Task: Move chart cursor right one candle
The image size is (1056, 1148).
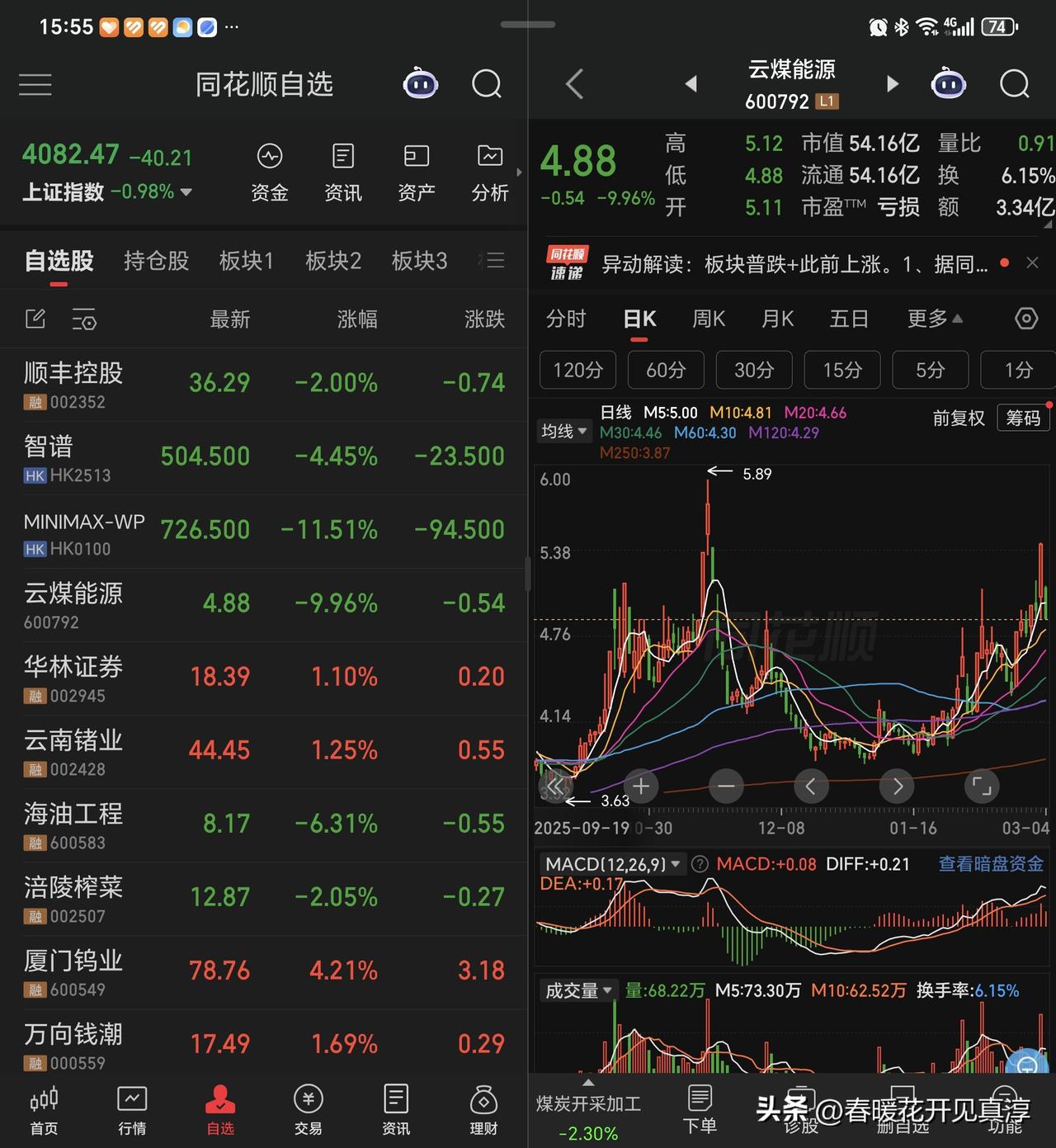Action: 897,787
